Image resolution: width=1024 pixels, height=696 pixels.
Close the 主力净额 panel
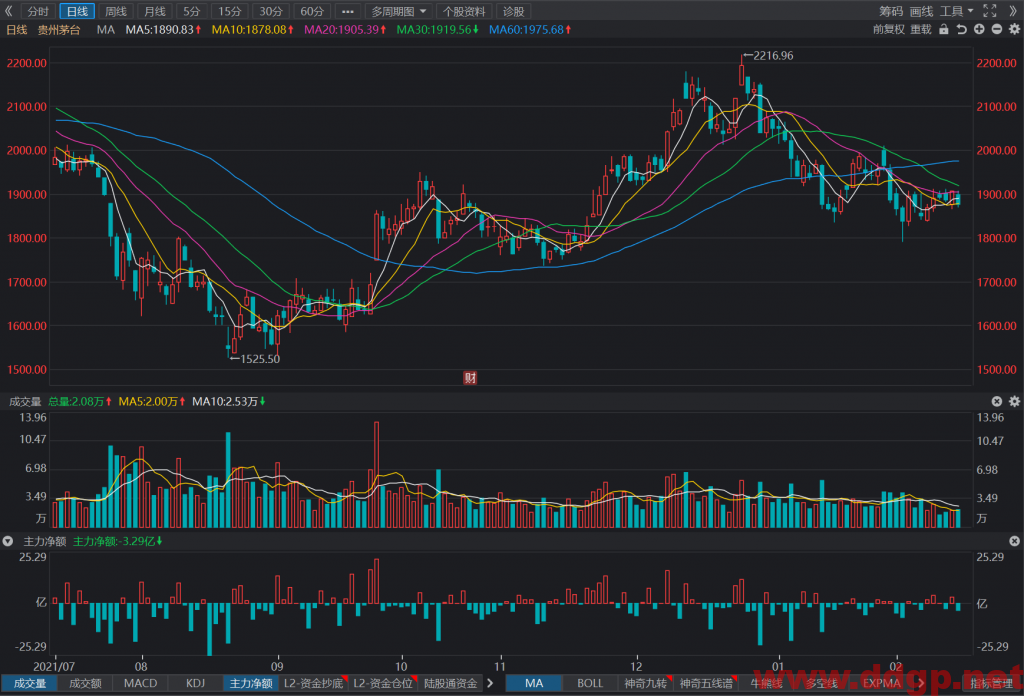tap(1014, 541)
